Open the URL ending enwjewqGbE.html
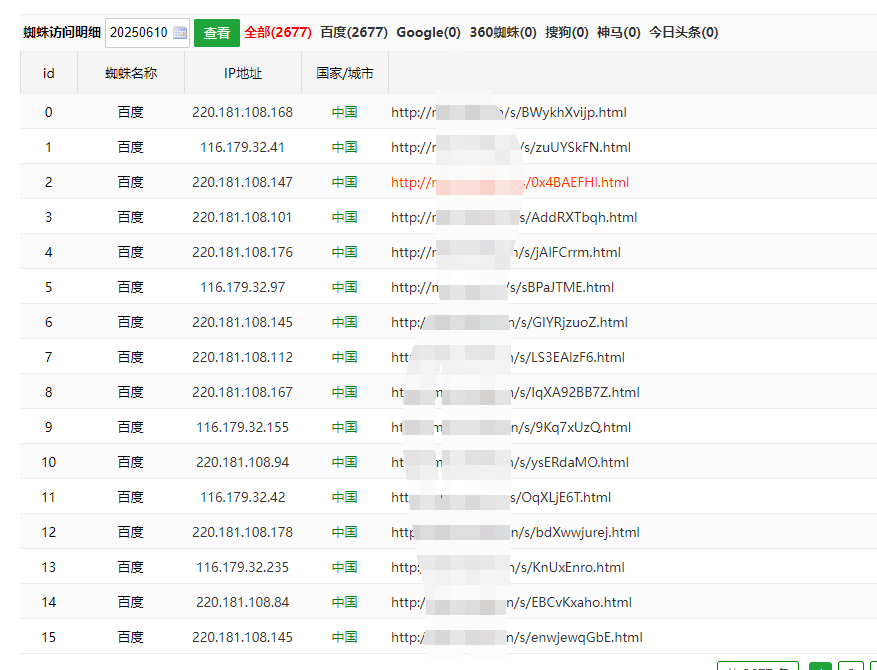The image size is (877, 670). point(517,638)
